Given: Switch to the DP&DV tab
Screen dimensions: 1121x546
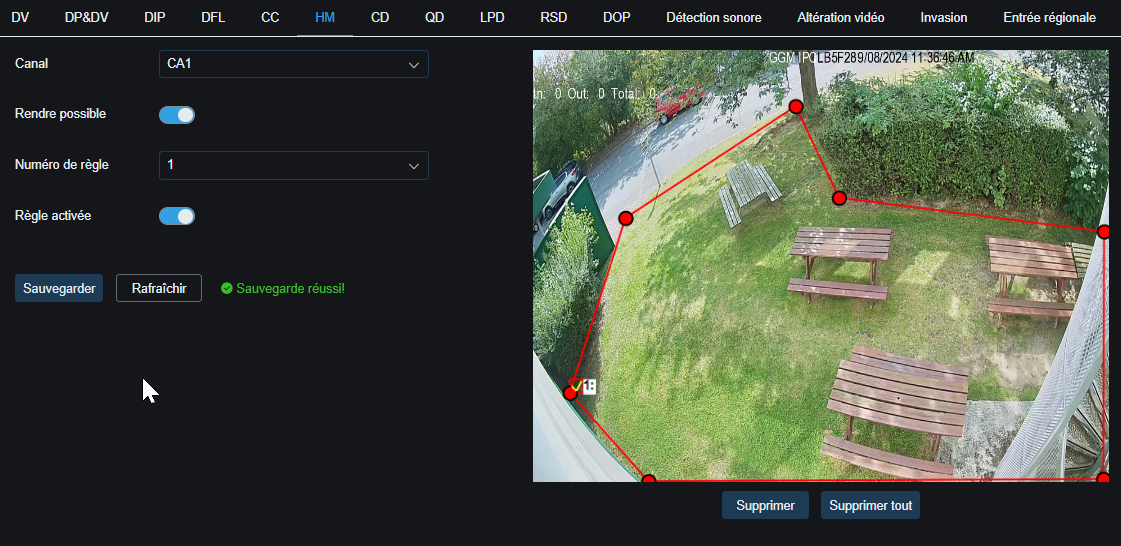Looking at the screenshot, I should (x=87, y=18).
